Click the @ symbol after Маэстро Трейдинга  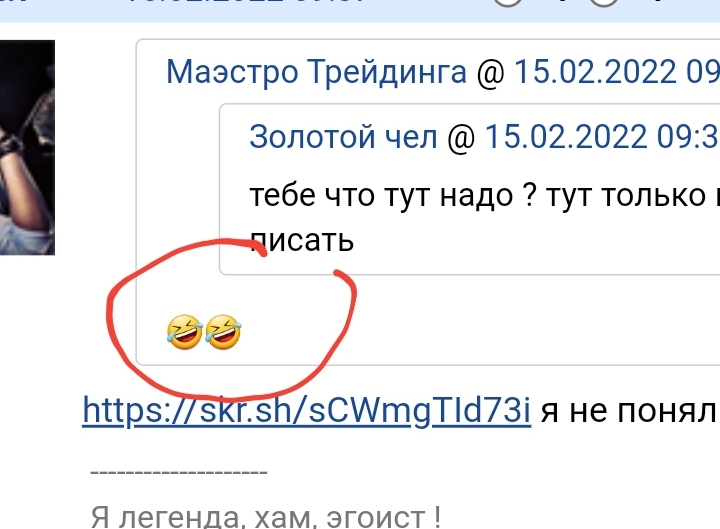coord(490,73)
